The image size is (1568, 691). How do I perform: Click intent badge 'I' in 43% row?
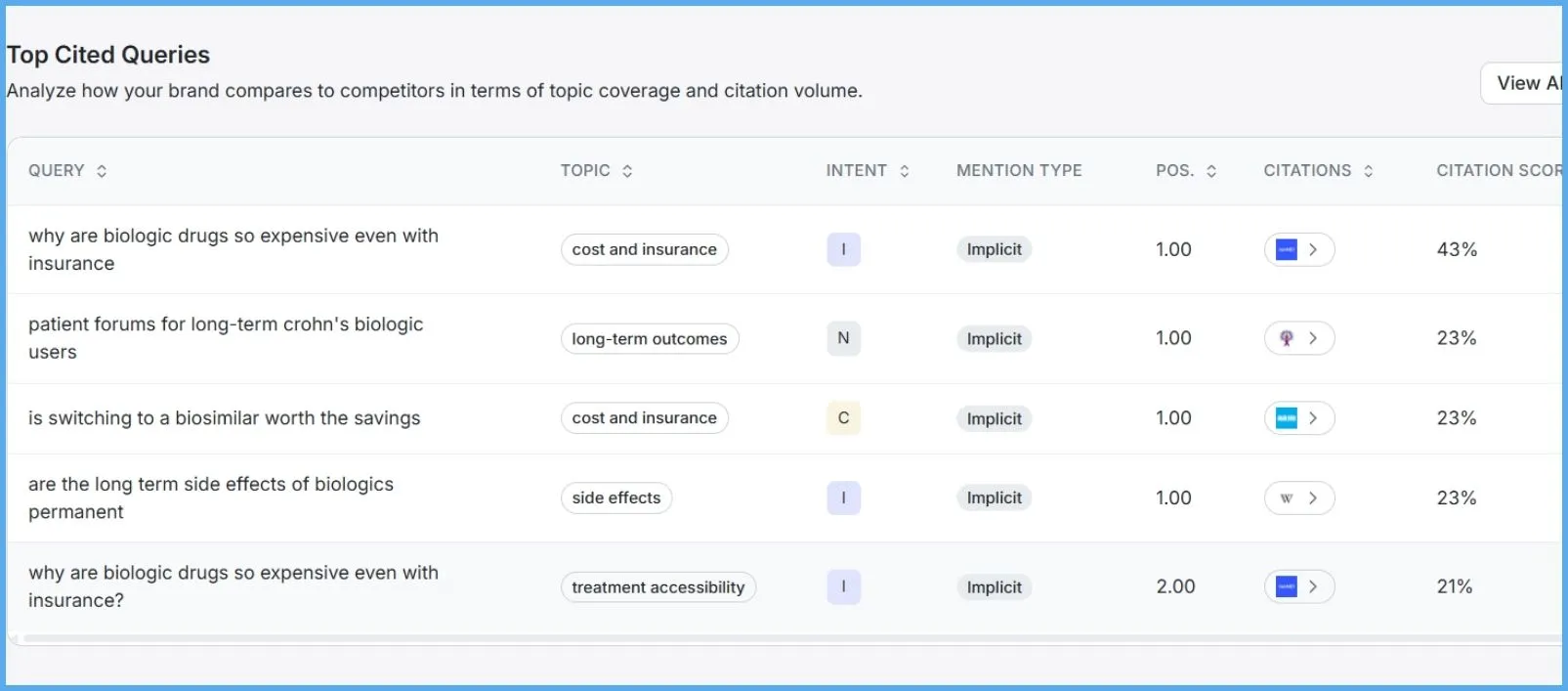click(x=843, y=249)
